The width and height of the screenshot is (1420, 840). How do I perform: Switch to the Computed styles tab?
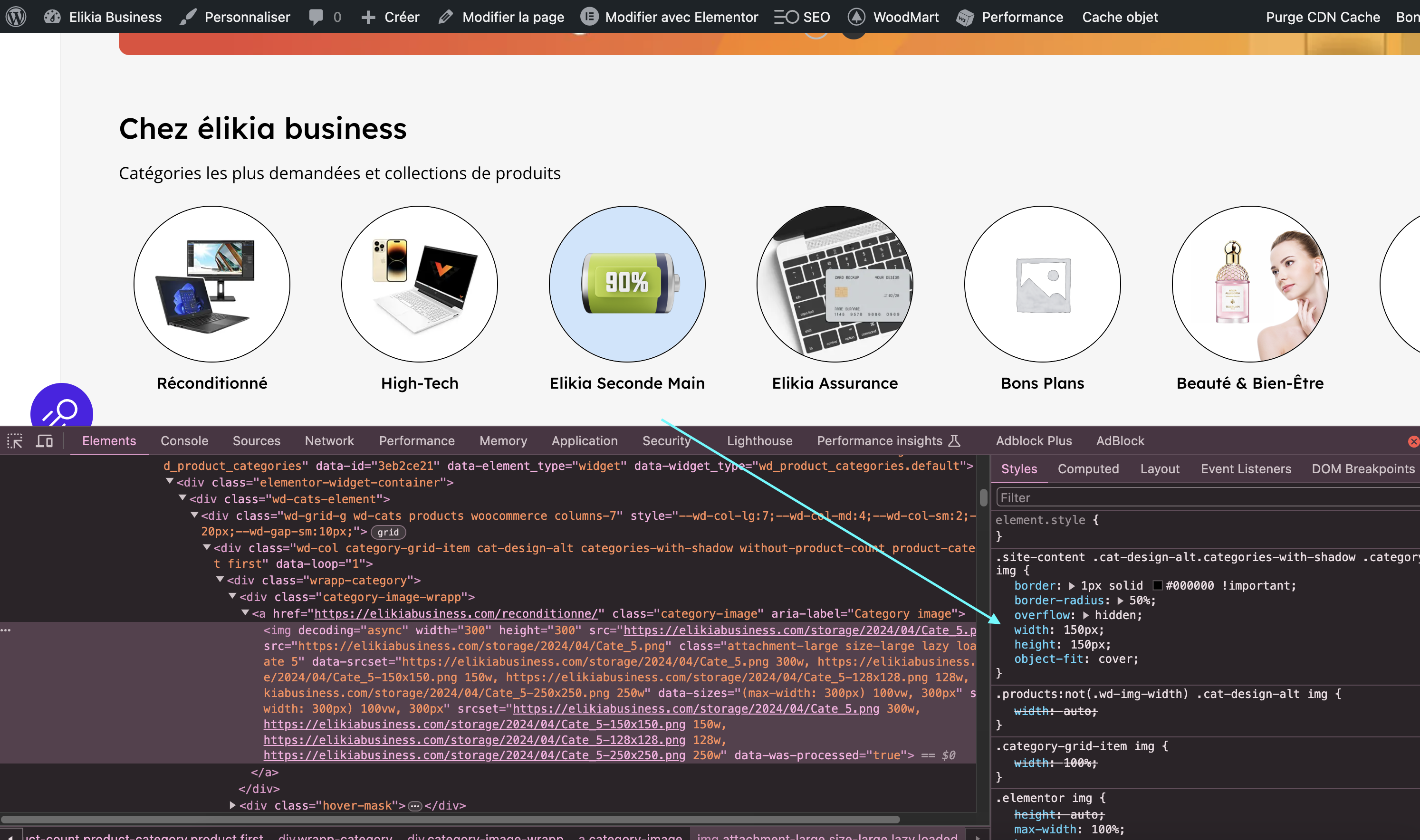coord(1088,468)
